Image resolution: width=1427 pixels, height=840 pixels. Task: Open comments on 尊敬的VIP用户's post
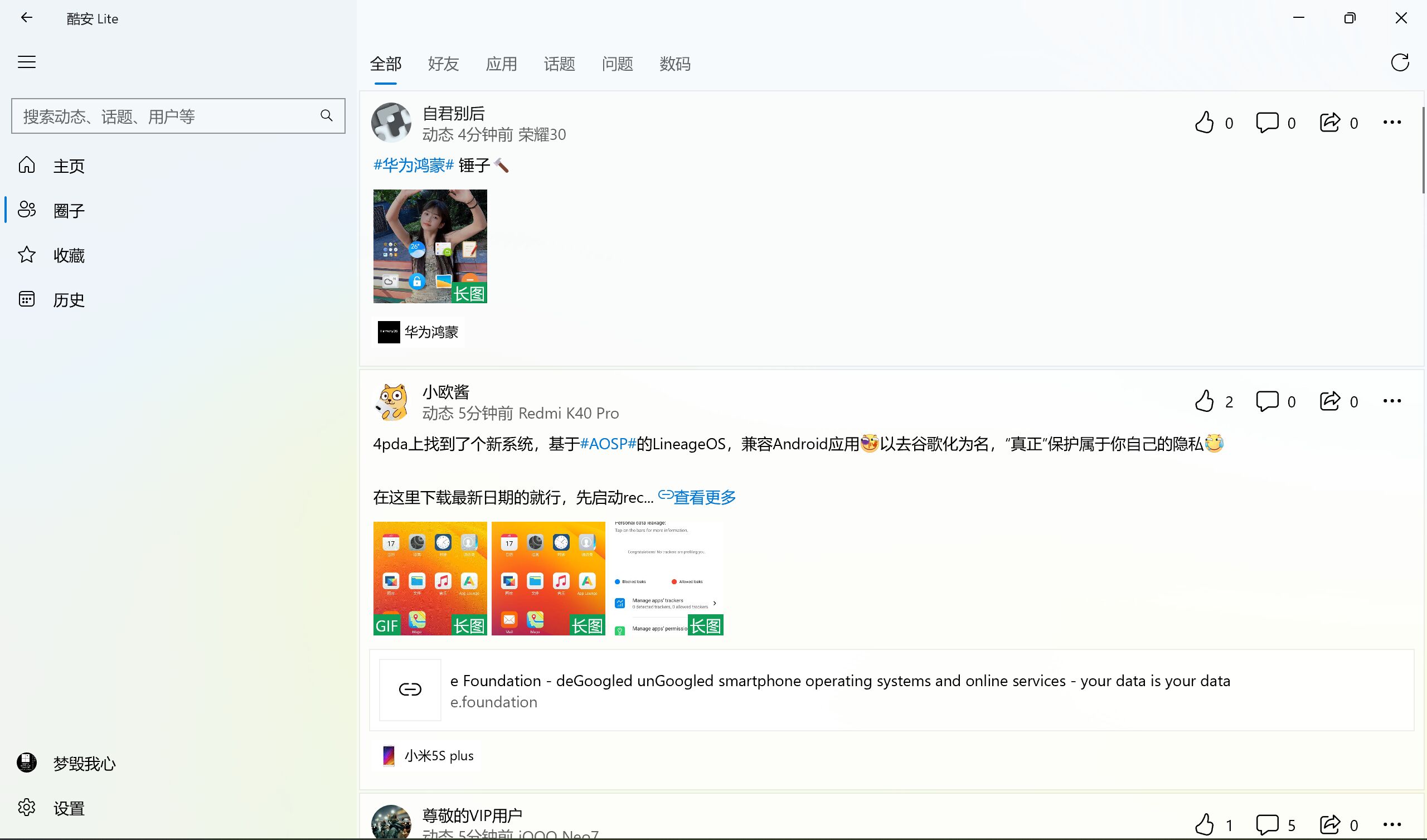tap(1276, 825)
